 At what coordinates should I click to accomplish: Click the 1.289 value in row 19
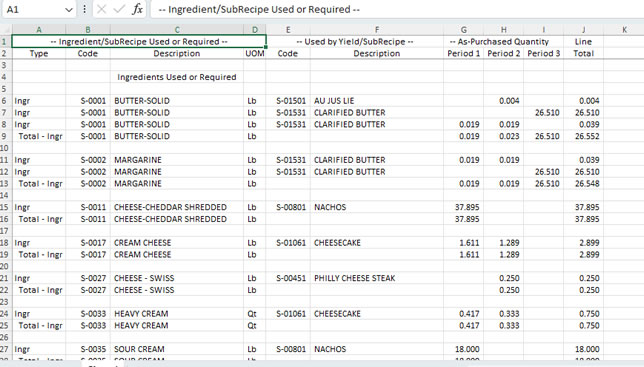click(x=504, y=255)
